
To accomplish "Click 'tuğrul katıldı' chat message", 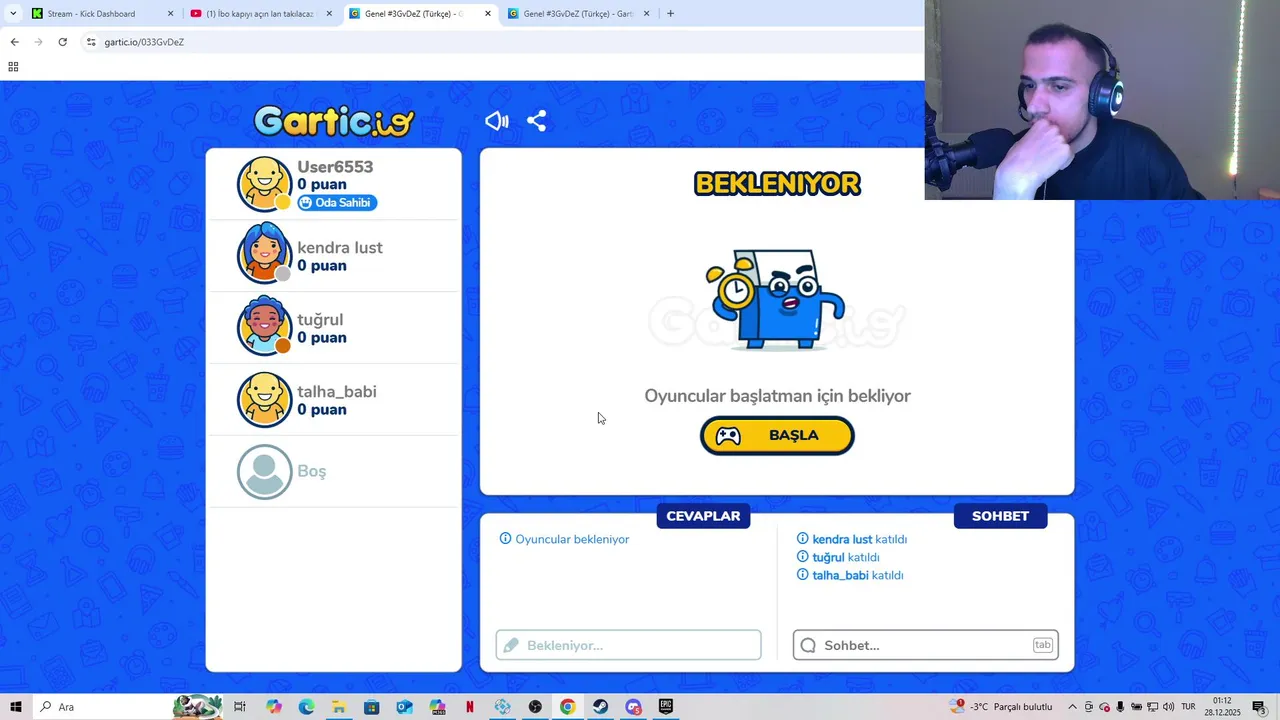I will click(x=838, y=557).
